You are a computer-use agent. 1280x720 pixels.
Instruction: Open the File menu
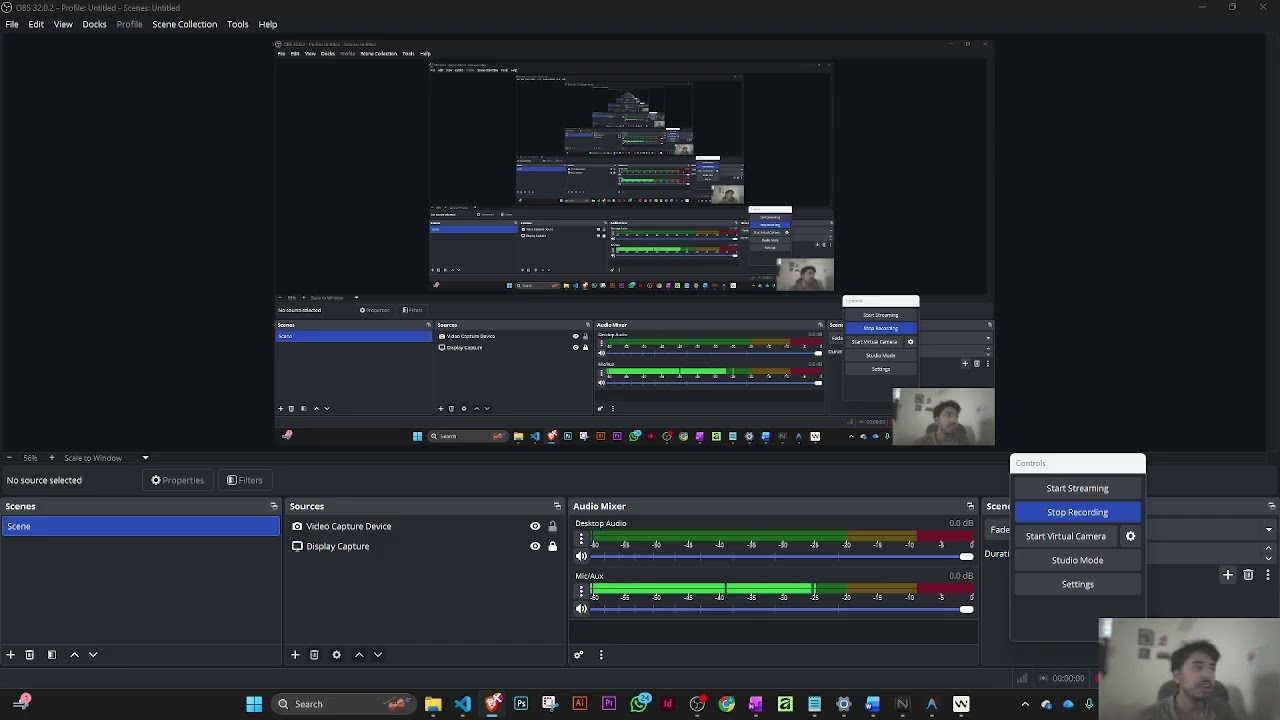(x=12, y=24)
